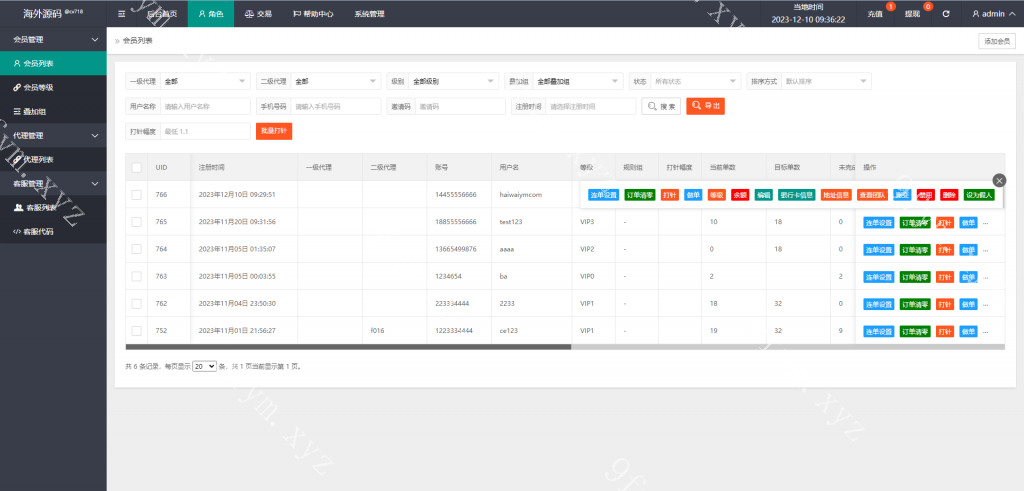Screen dimensions: 1024x491
Task: Click 订单清零 for the test123 row
Action: 915,223
